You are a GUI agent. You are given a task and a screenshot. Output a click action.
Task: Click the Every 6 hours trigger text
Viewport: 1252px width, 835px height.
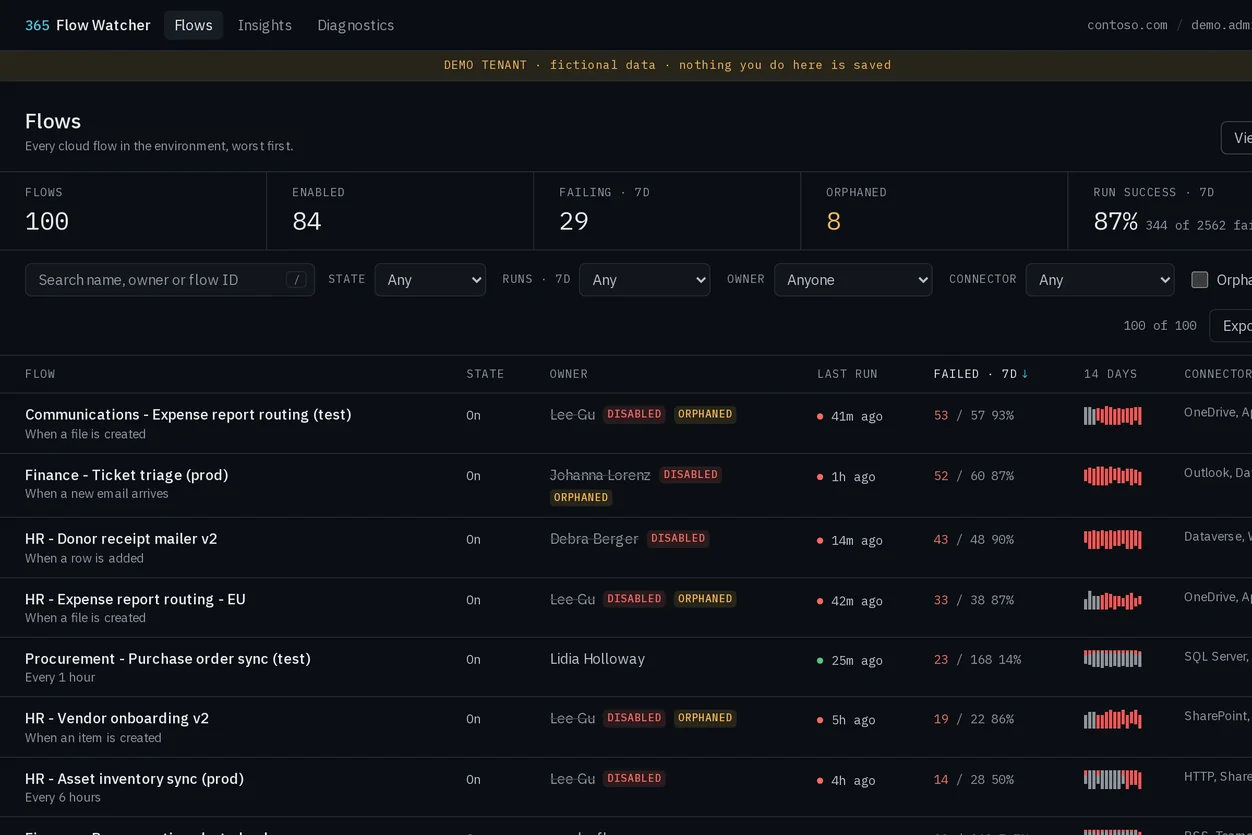pyautogui.click(x=63, y=797)
